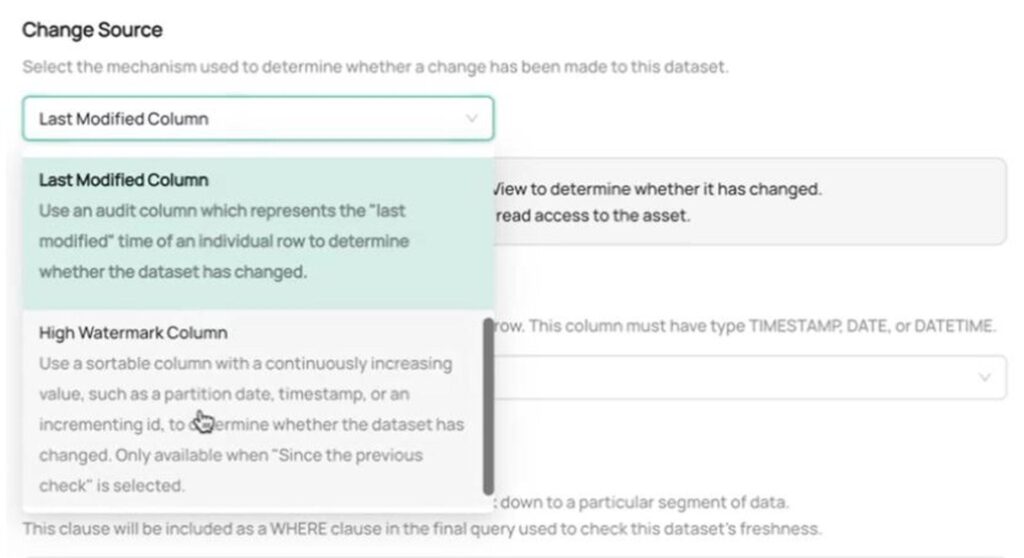Viewport: 1024px width, 558px height.
Task: Click the dropdown options list scrollbar
Action: 488,405
